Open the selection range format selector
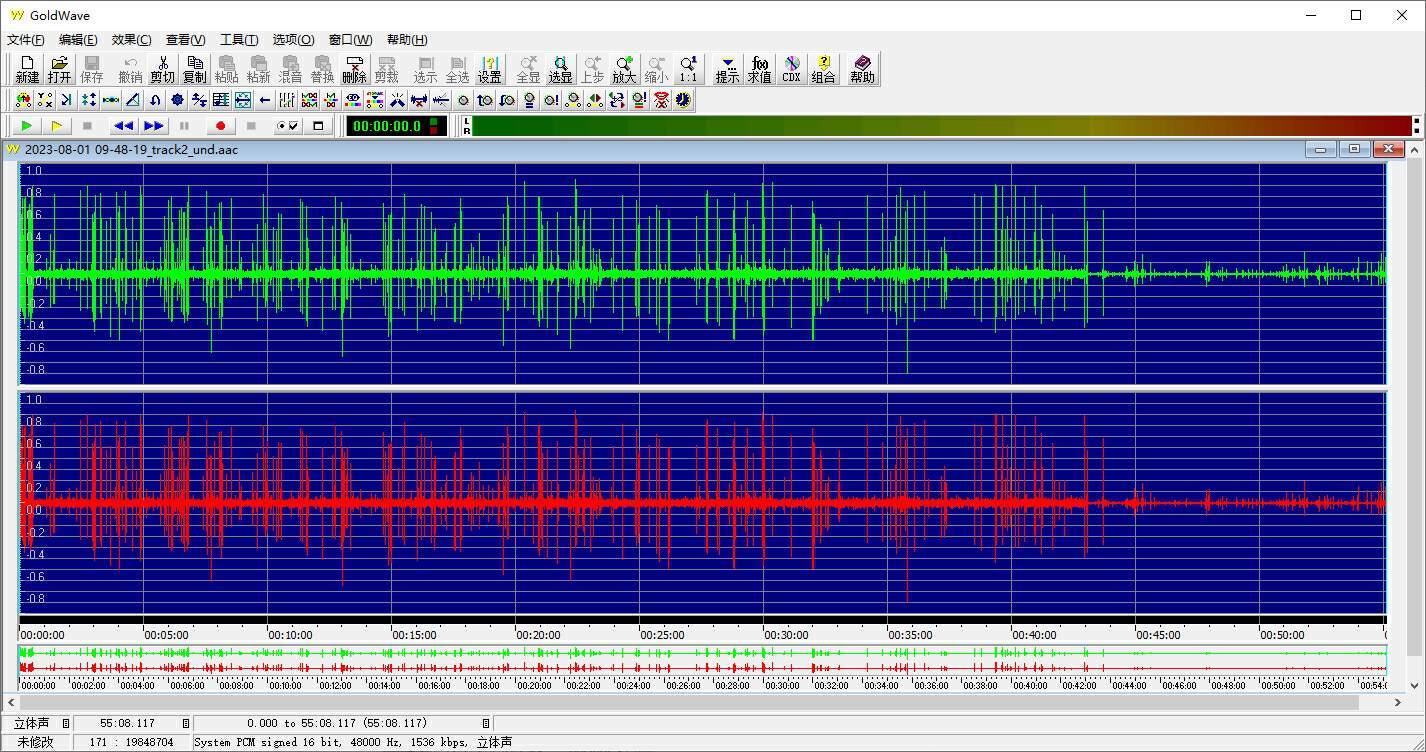 coord(486,723)
